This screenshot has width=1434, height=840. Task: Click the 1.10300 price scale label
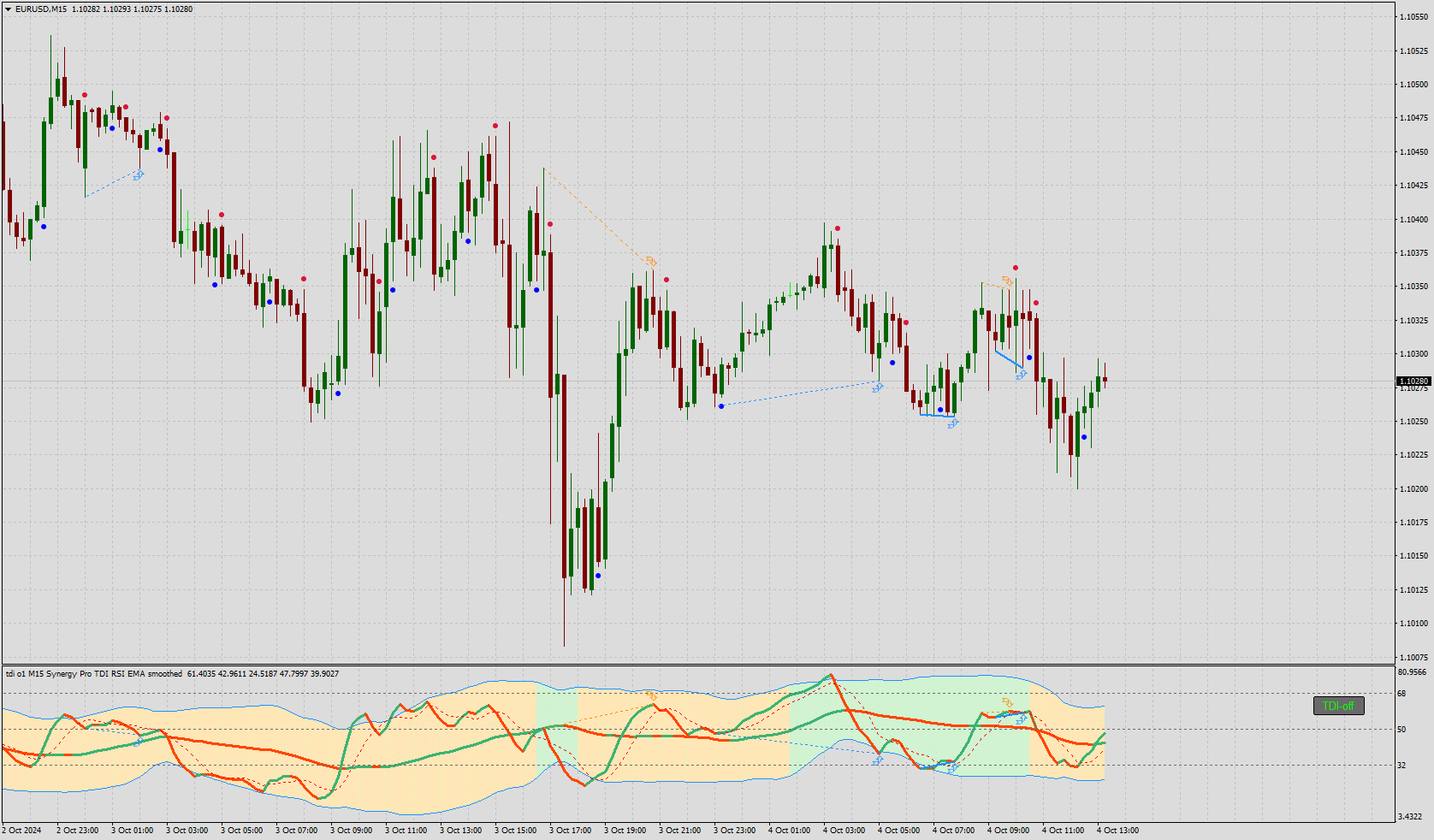tap(1413, 354)
